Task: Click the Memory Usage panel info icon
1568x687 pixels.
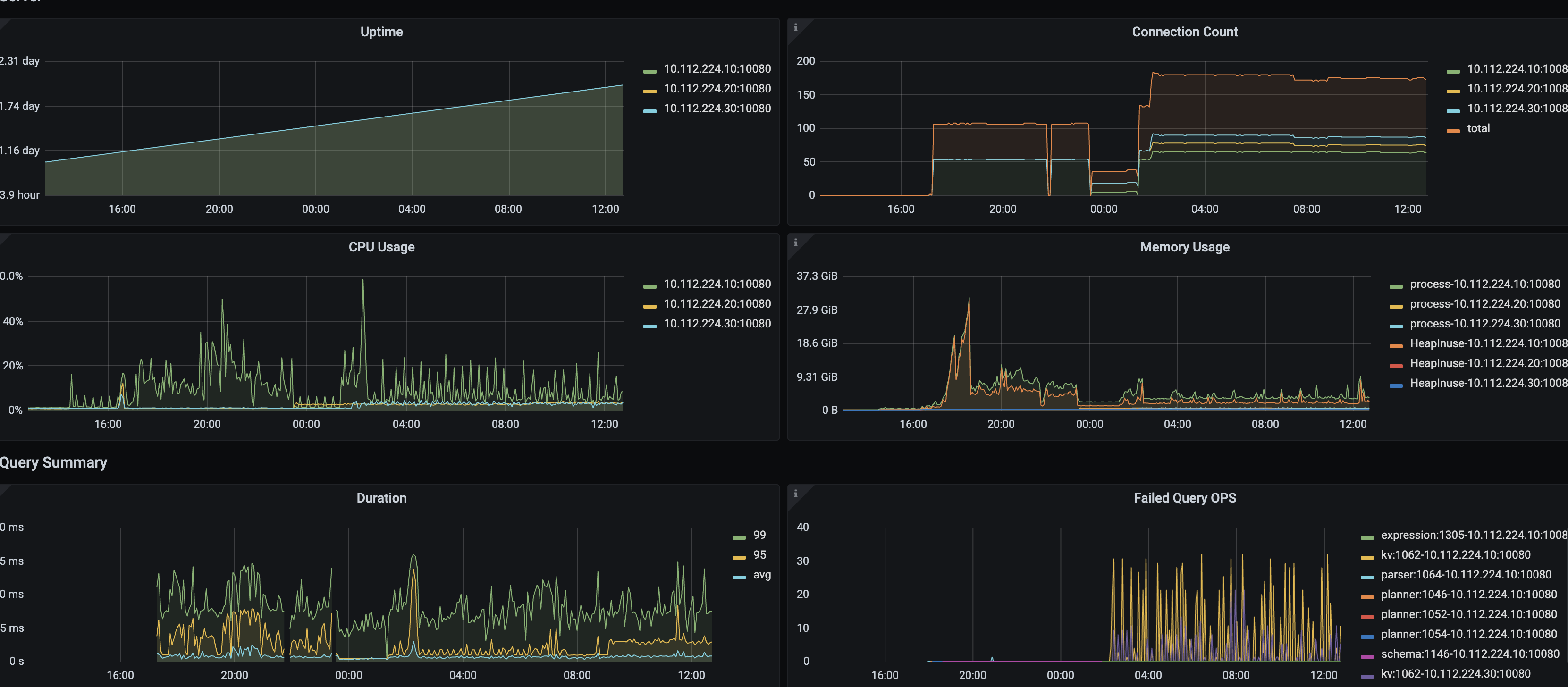Action: [x=795, y=243]
